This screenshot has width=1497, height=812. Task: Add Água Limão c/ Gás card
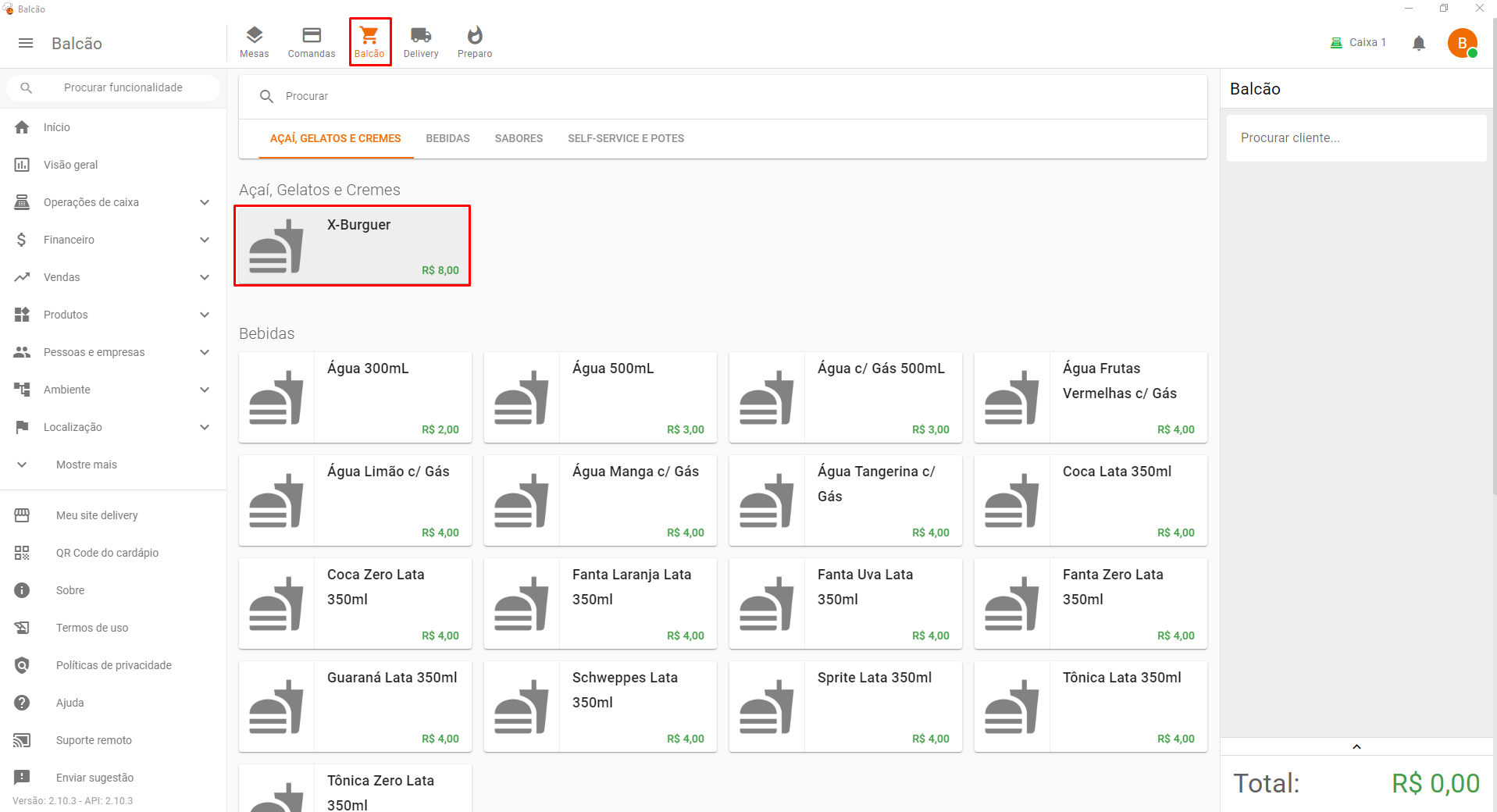[355, 500]
